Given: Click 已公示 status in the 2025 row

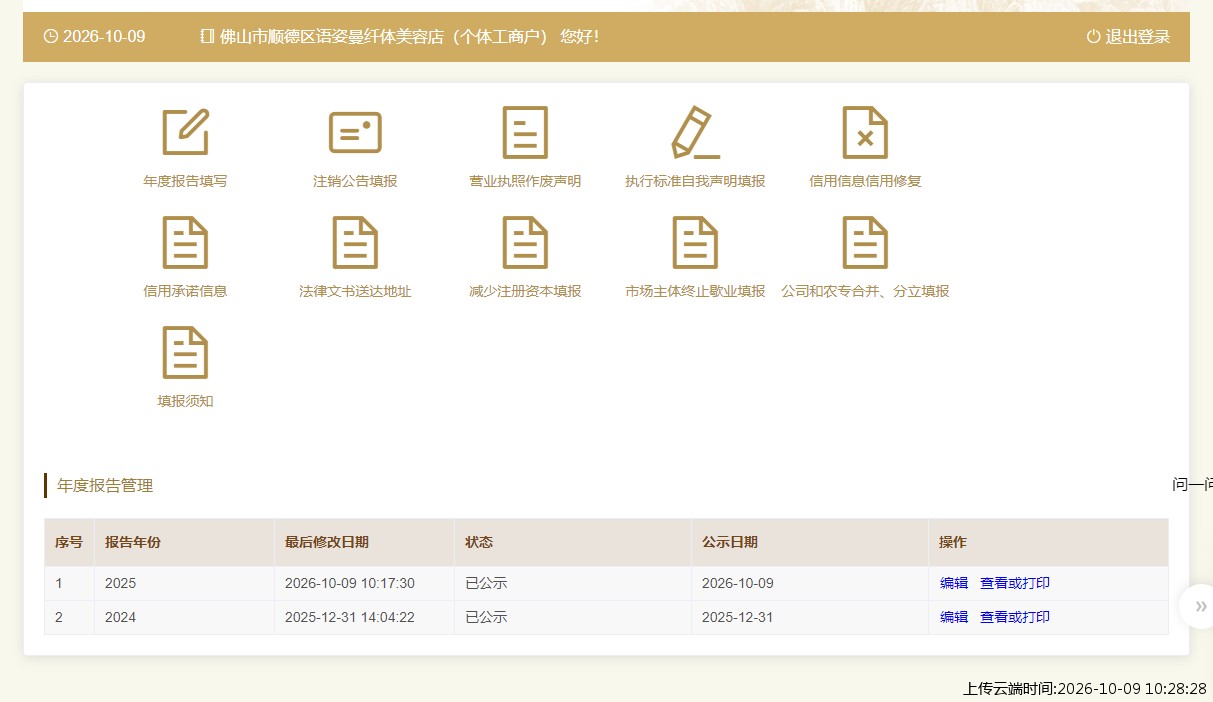Looking at the screenshot, I should tap(486, 583).
